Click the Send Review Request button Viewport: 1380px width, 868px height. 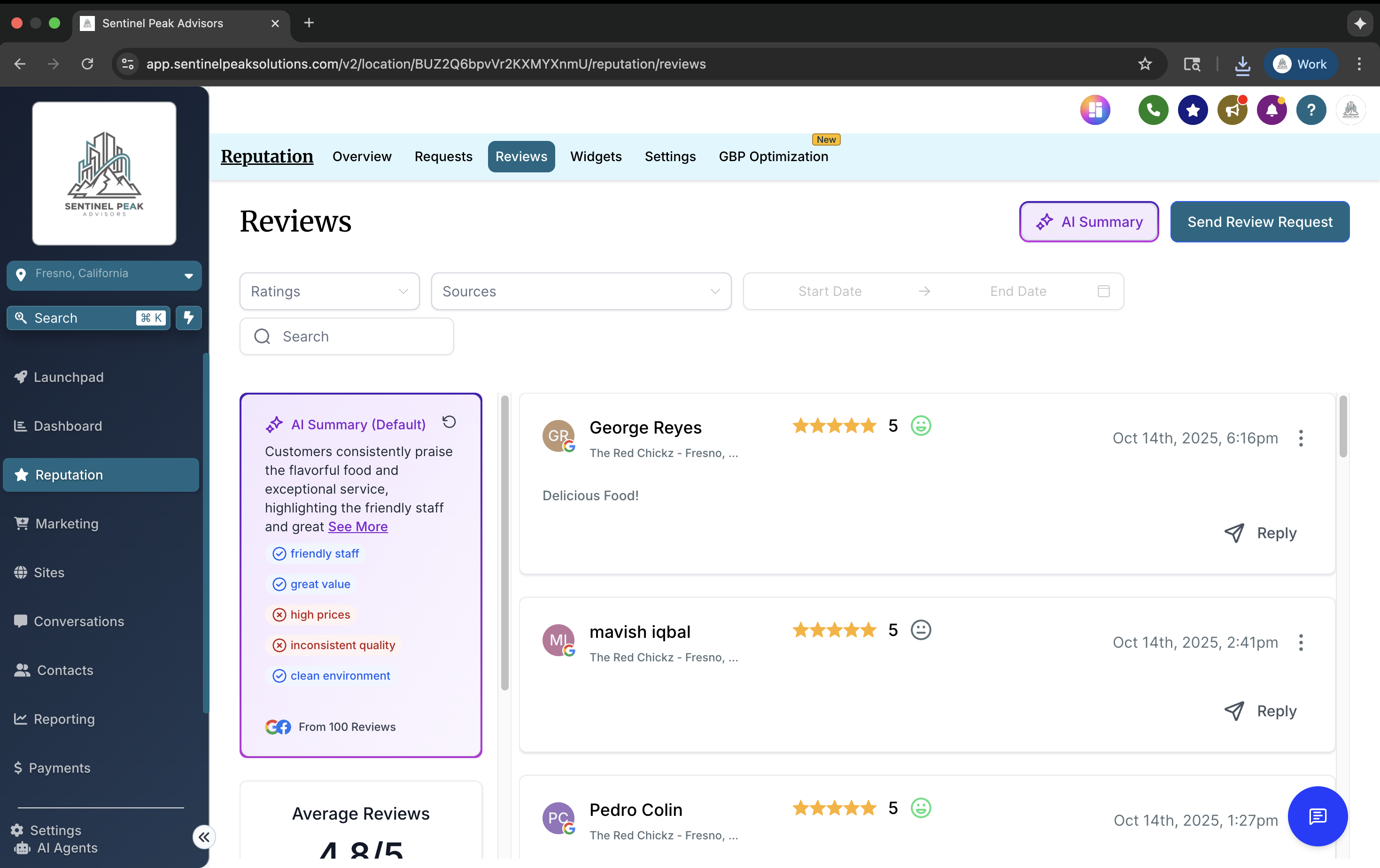click(x=1260, y=222)
